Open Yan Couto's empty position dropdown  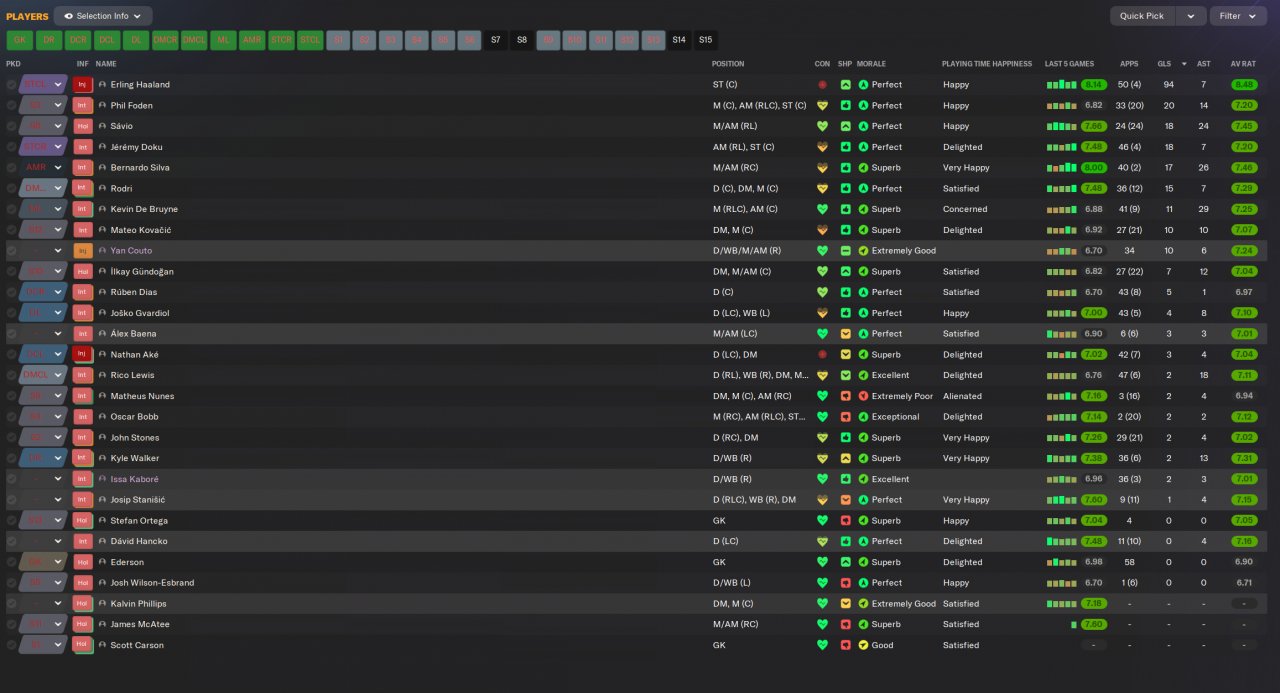pyautogui.click(x=43, y=251)
